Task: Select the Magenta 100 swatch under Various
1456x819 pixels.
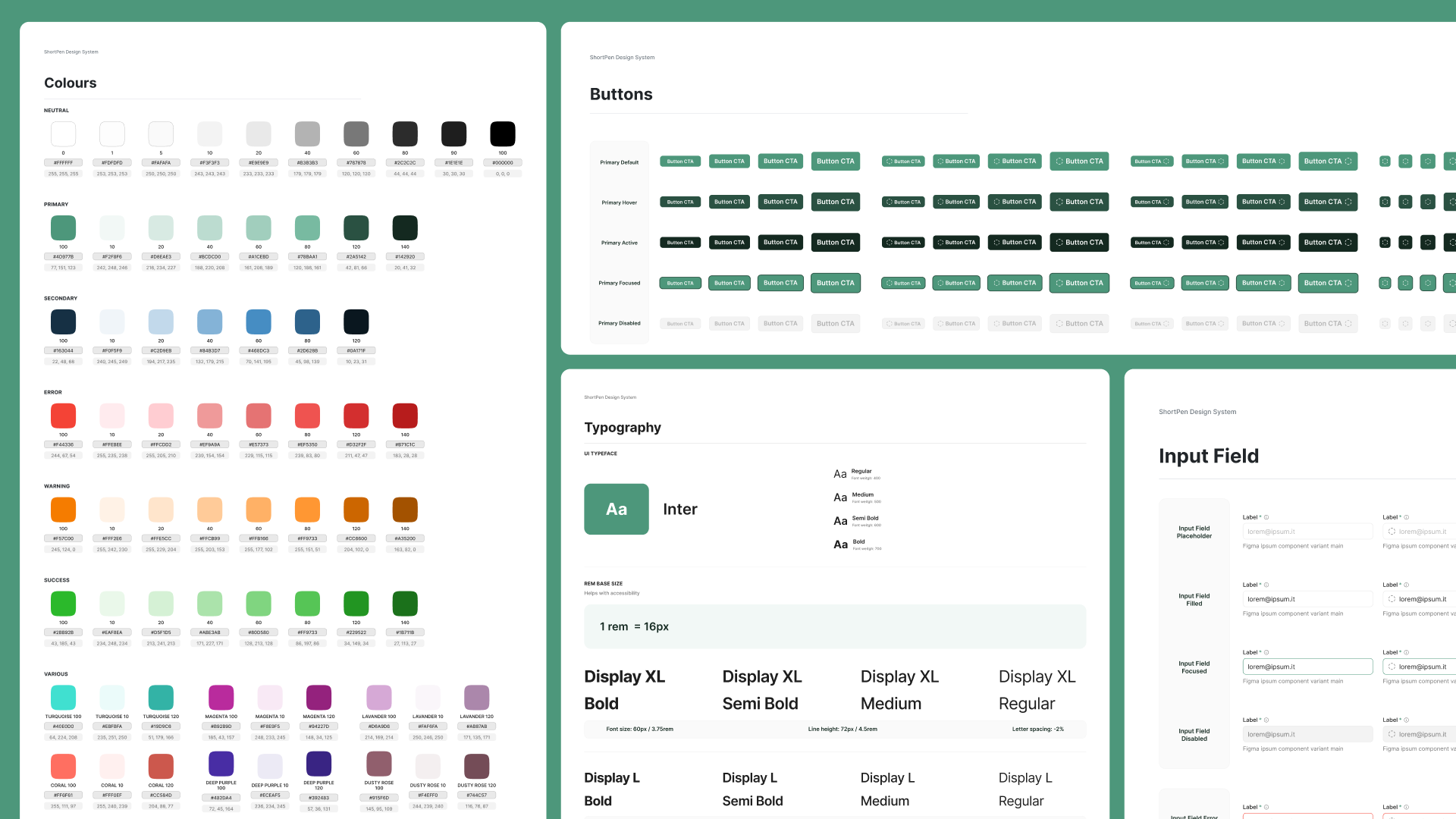Action: pyautogui.click(x=221, y=697)
